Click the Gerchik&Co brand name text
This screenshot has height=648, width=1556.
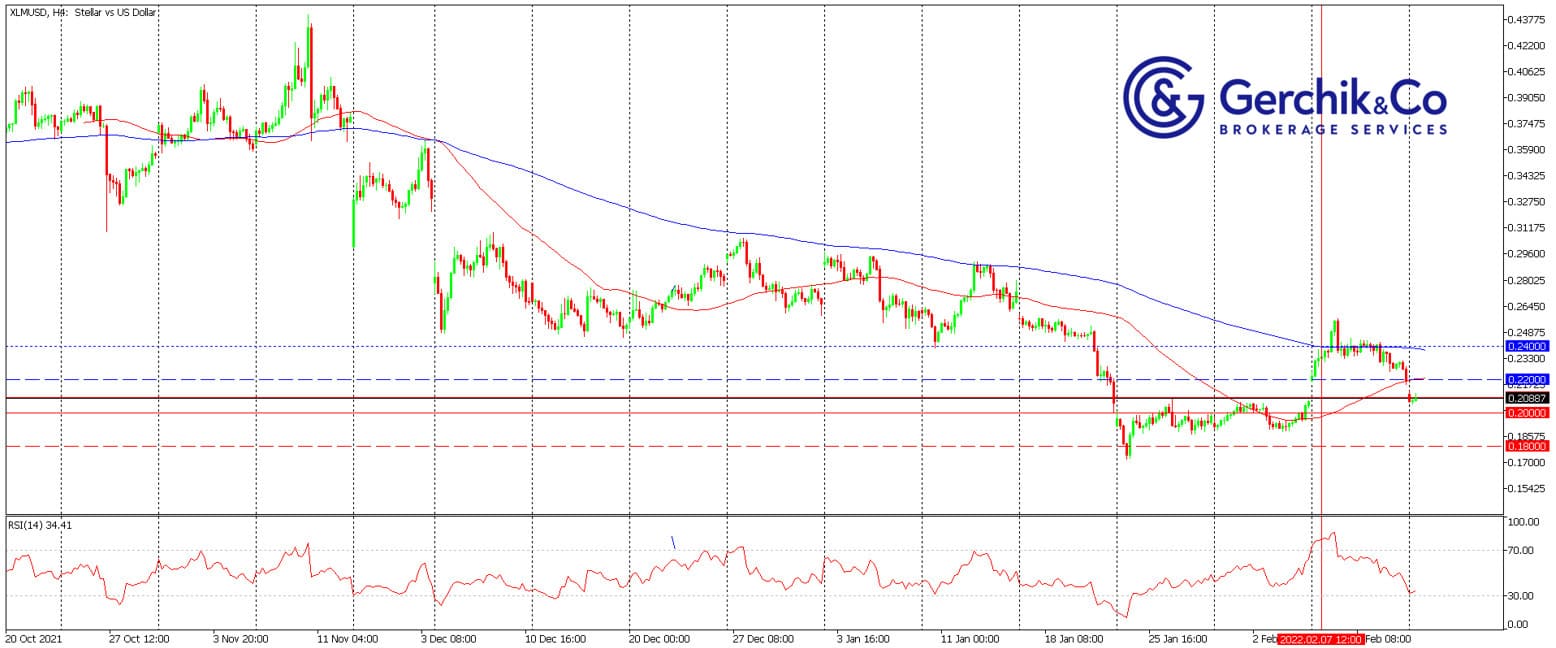[1333, 98]
